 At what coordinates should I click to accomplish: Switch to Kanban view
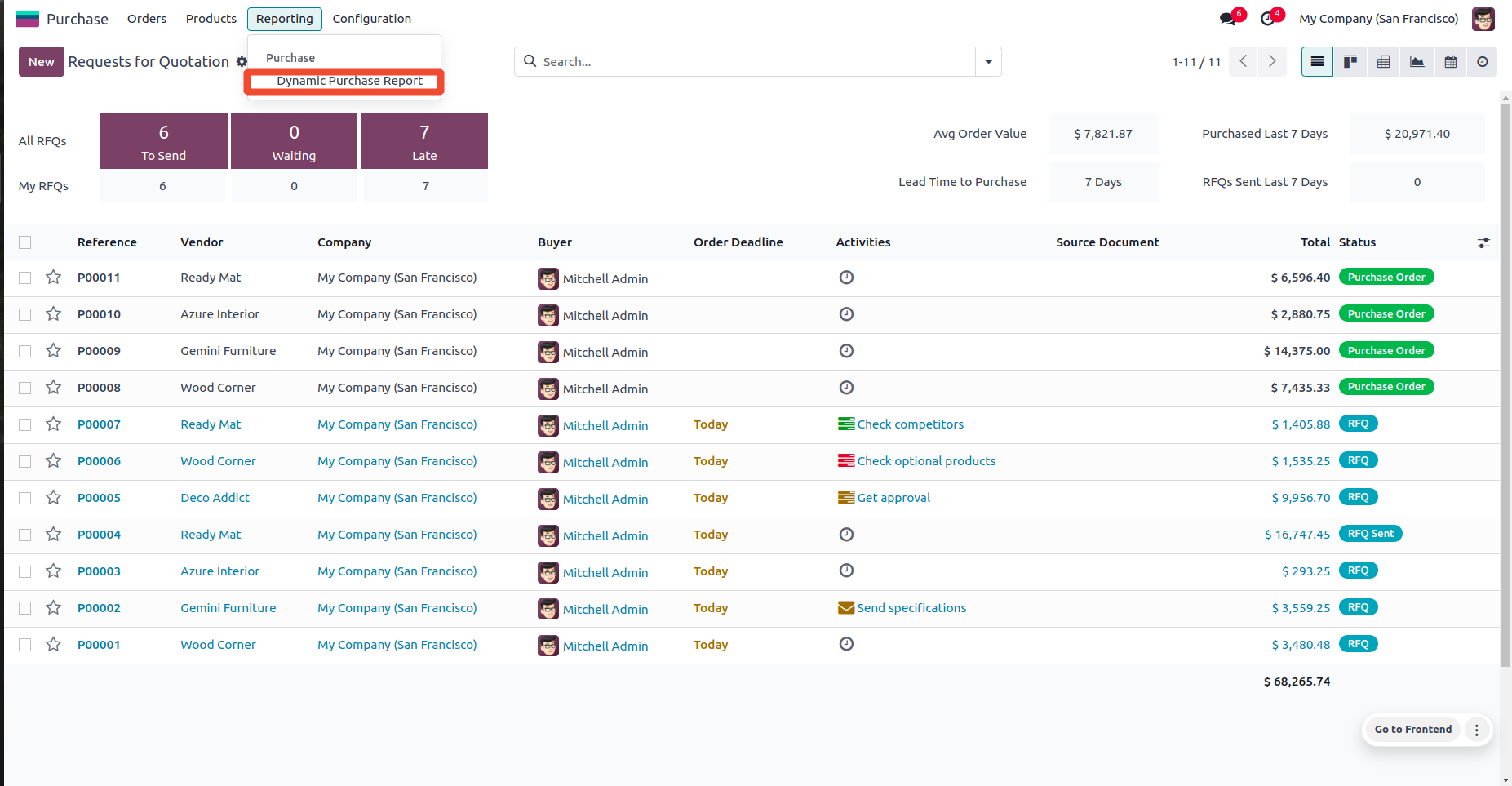pos(1350,62)
